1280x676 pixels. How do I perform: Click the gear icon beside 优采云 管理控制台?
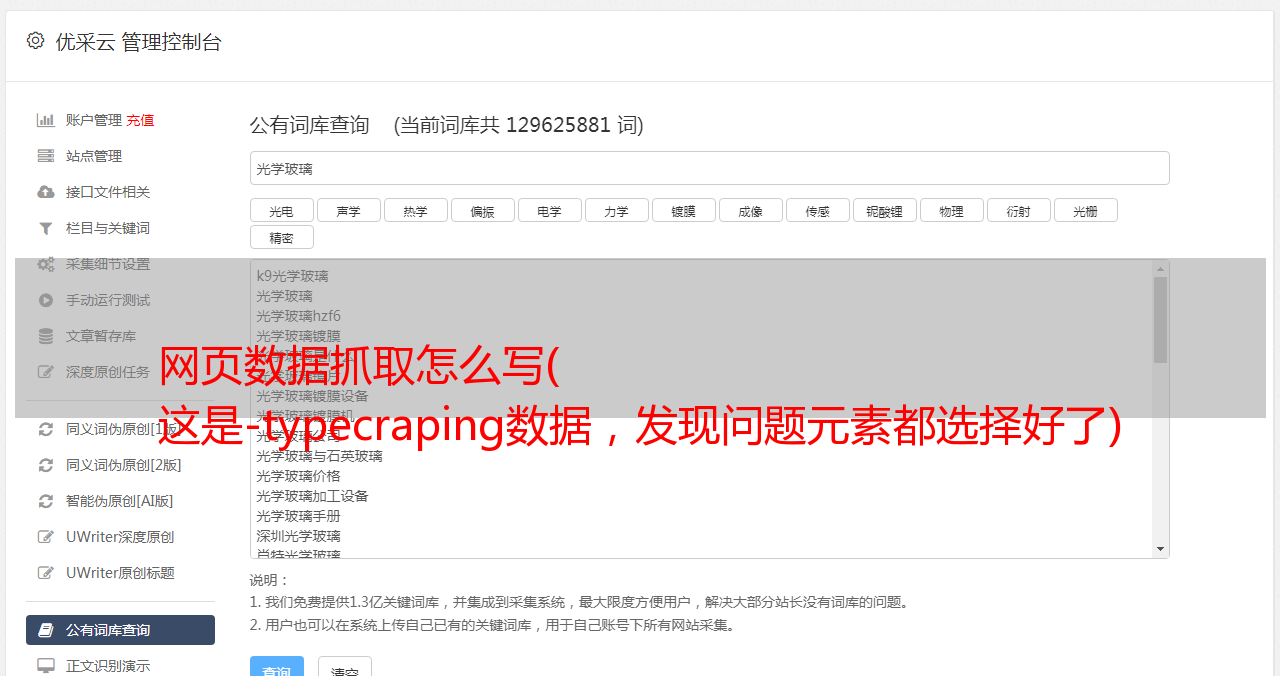(x=36, y=41)
